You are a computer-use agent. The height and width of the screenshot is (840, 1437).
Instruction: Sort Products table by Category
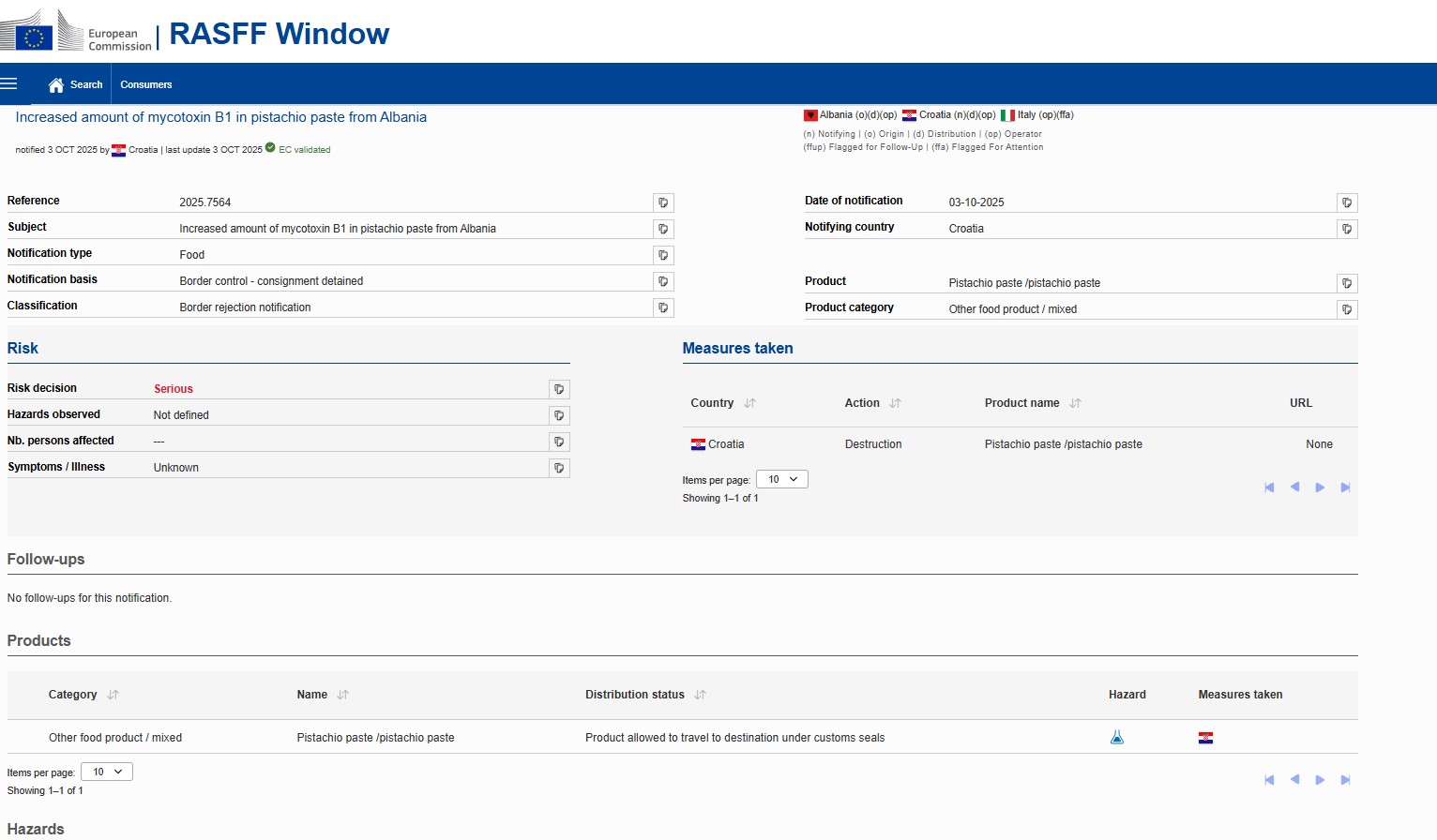coord(113,695)
